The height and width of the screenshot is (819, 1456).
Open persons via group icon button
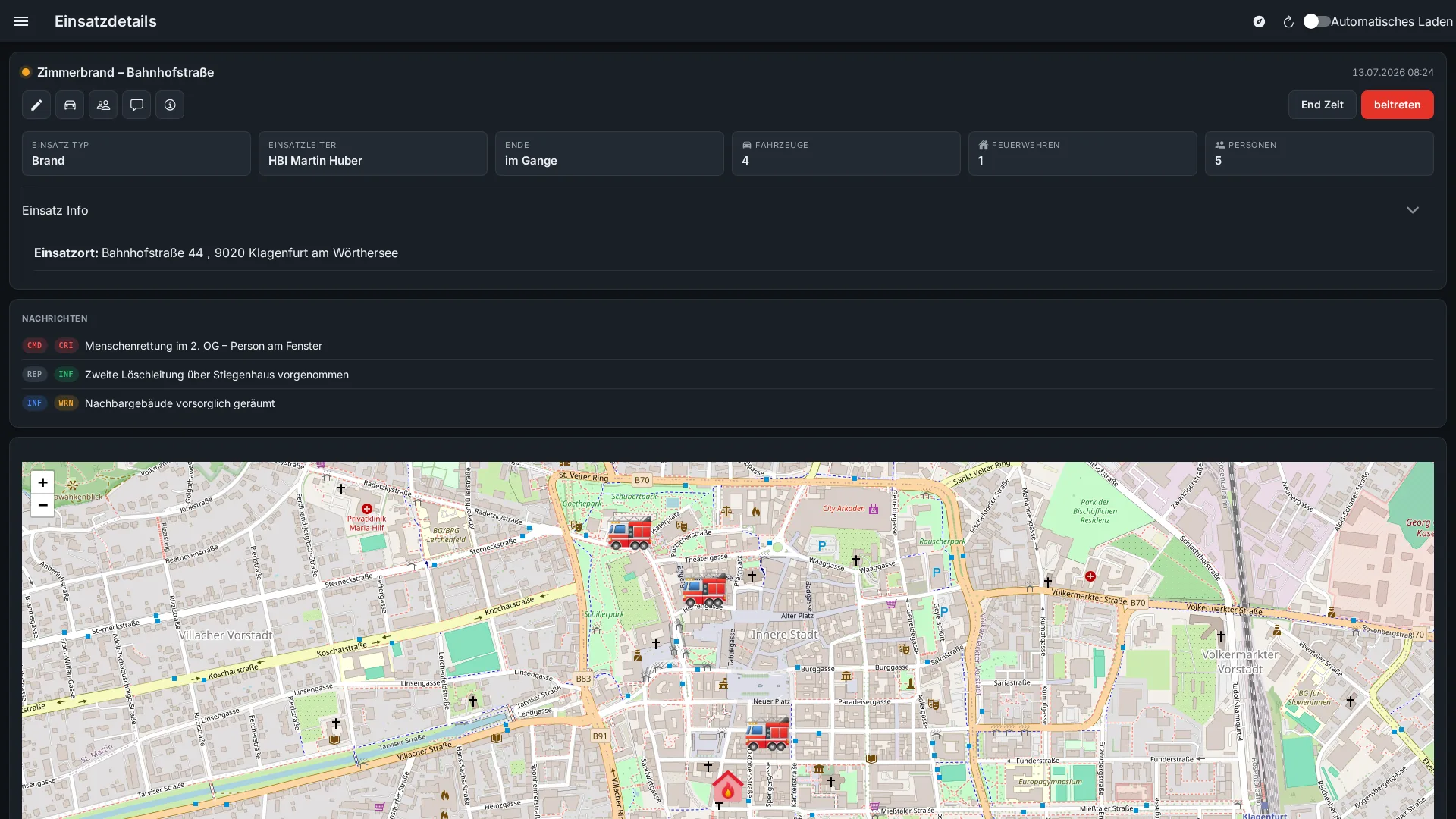[x=103, y=105]
